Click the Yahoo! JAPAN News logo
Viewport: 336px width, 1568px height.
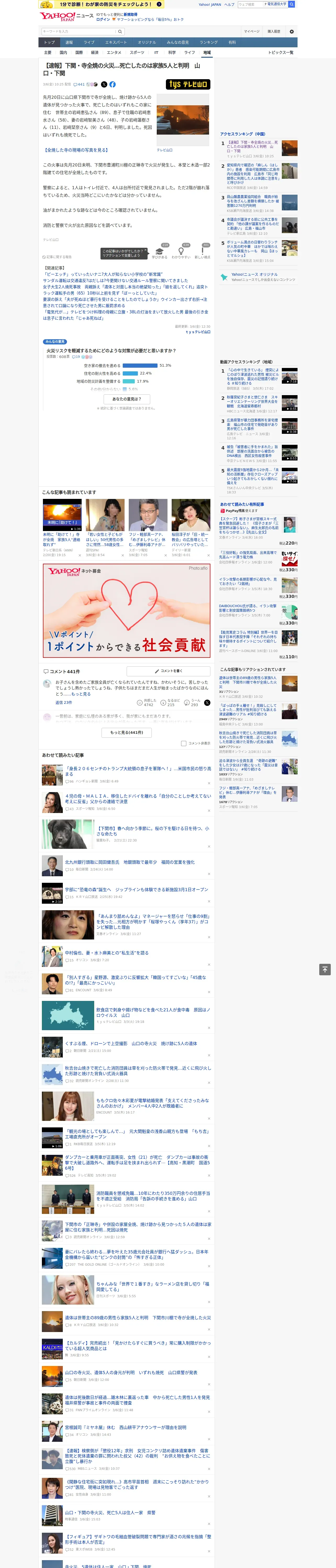[x=66, y=16]
